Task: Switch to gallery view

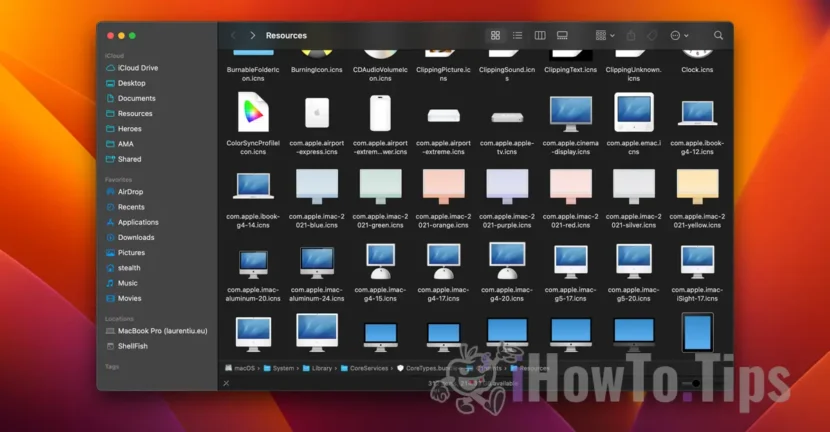Action: (562, 35)
